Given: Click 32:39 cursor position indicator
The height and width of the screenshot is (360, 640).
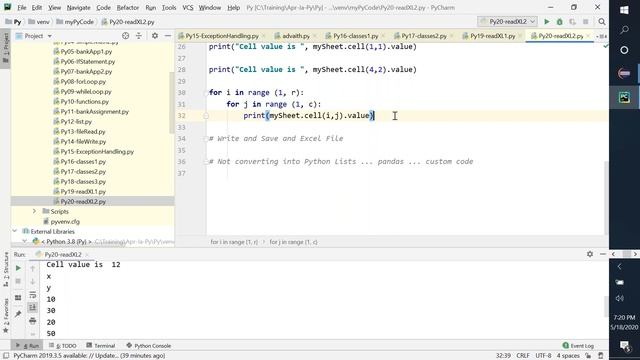Looking at the screenshot, I should click(x=503, y=356).
